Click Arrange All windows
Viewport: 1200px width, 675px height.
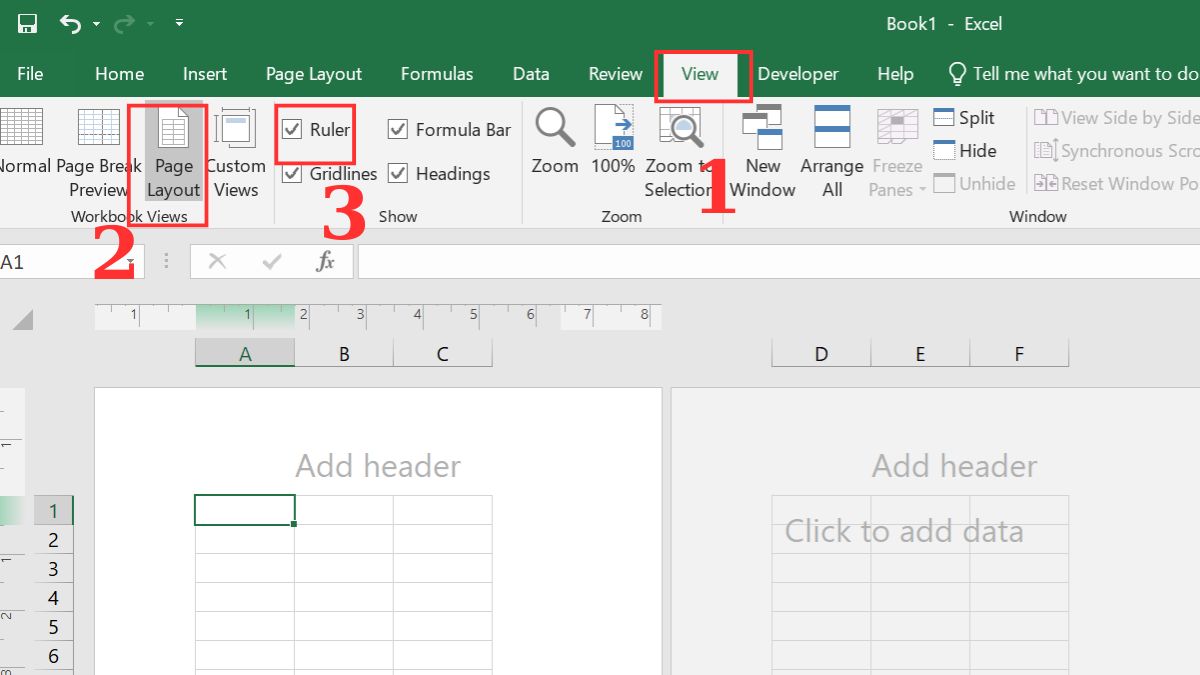pos(832,151)
